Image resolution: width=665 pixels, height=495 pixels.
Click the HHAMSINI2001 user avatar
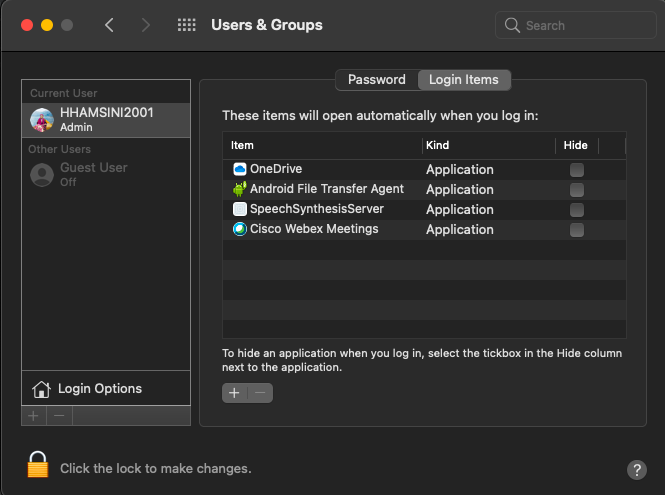[x=42, y=120]
